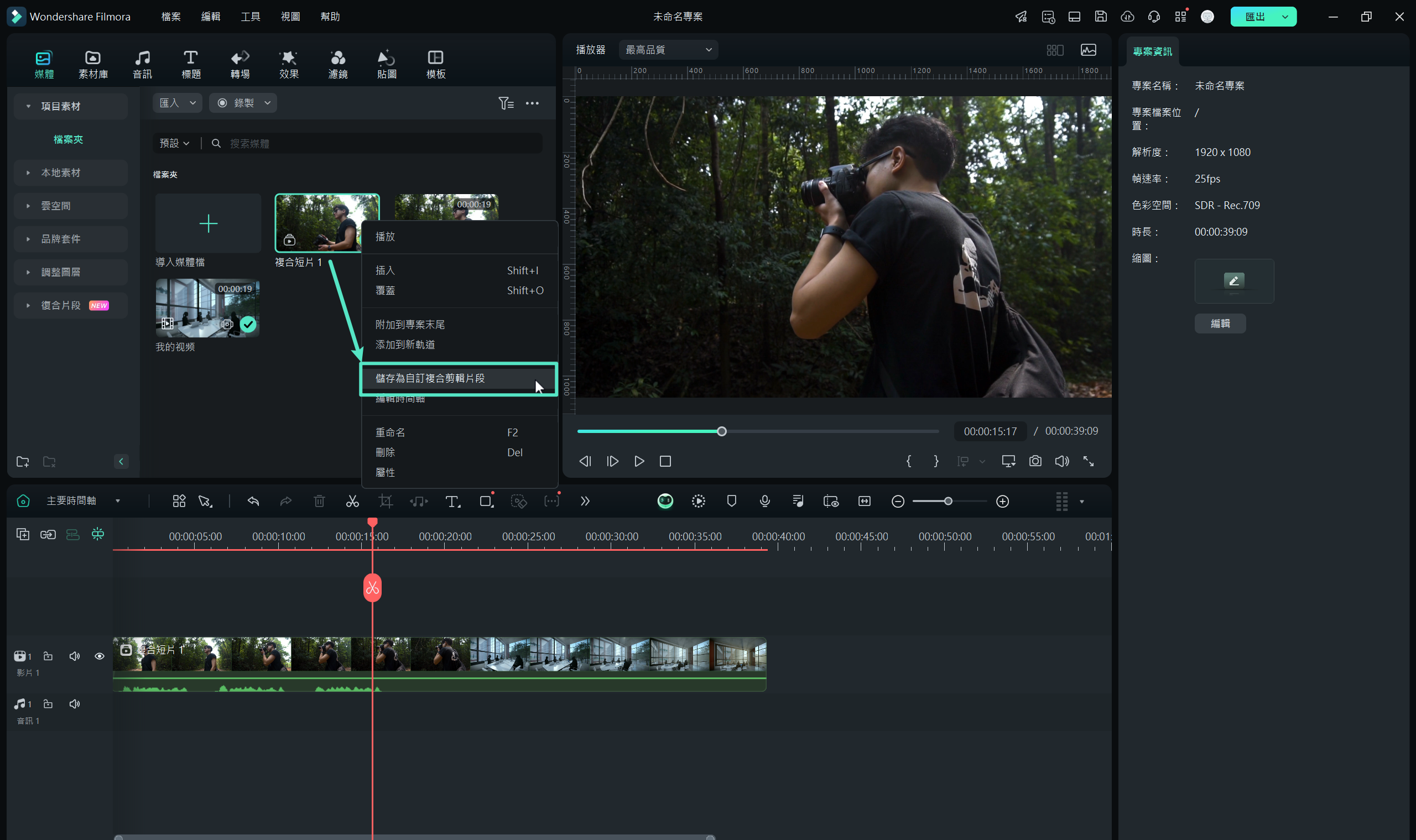Select the 我的视频 media thumbnail
This screenshot has height=840, width=1416.
(207, 308)
